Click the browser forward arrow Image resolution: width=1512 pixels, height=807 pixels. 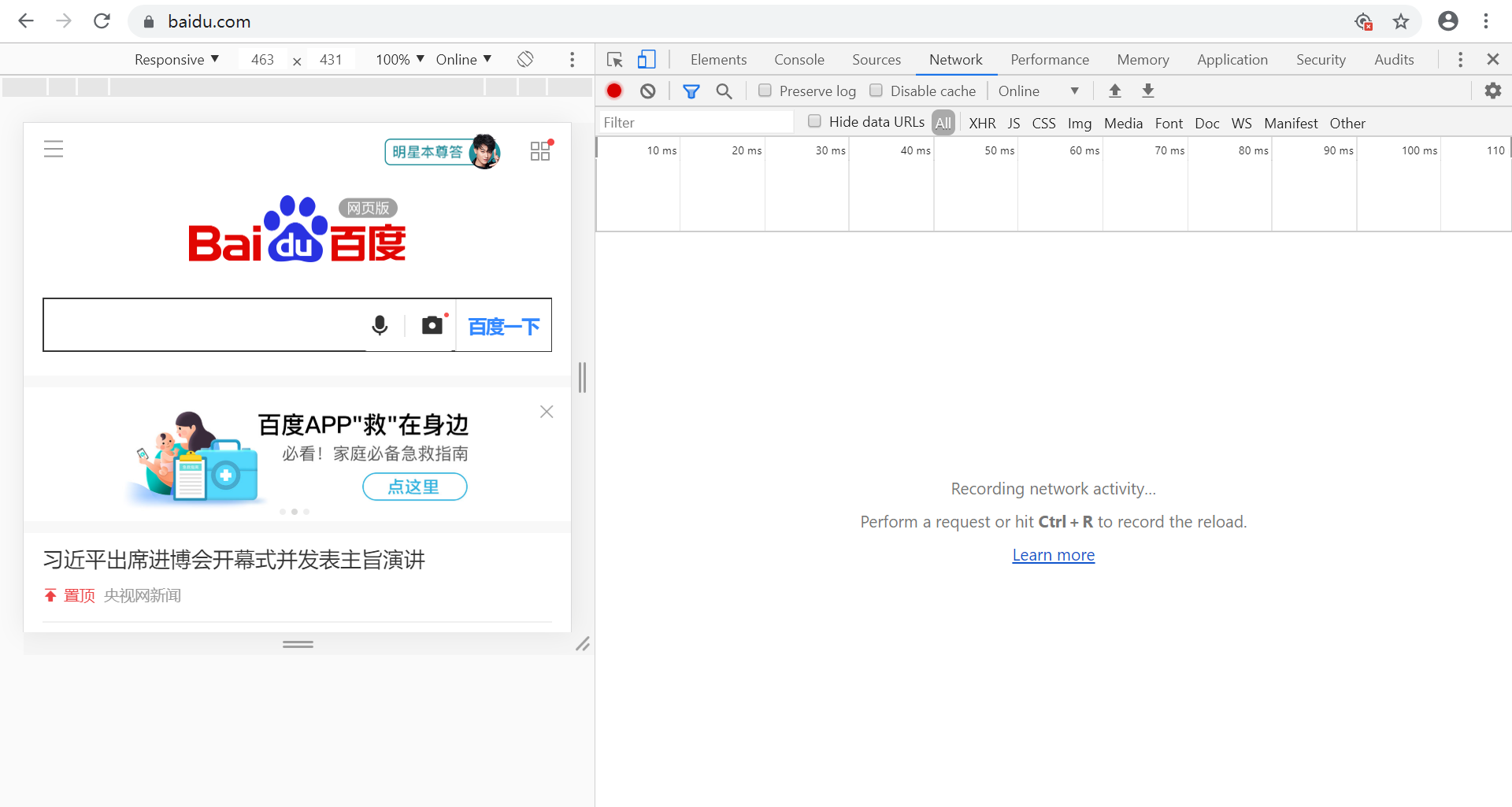pyautogui.click(x=64, y=21)
